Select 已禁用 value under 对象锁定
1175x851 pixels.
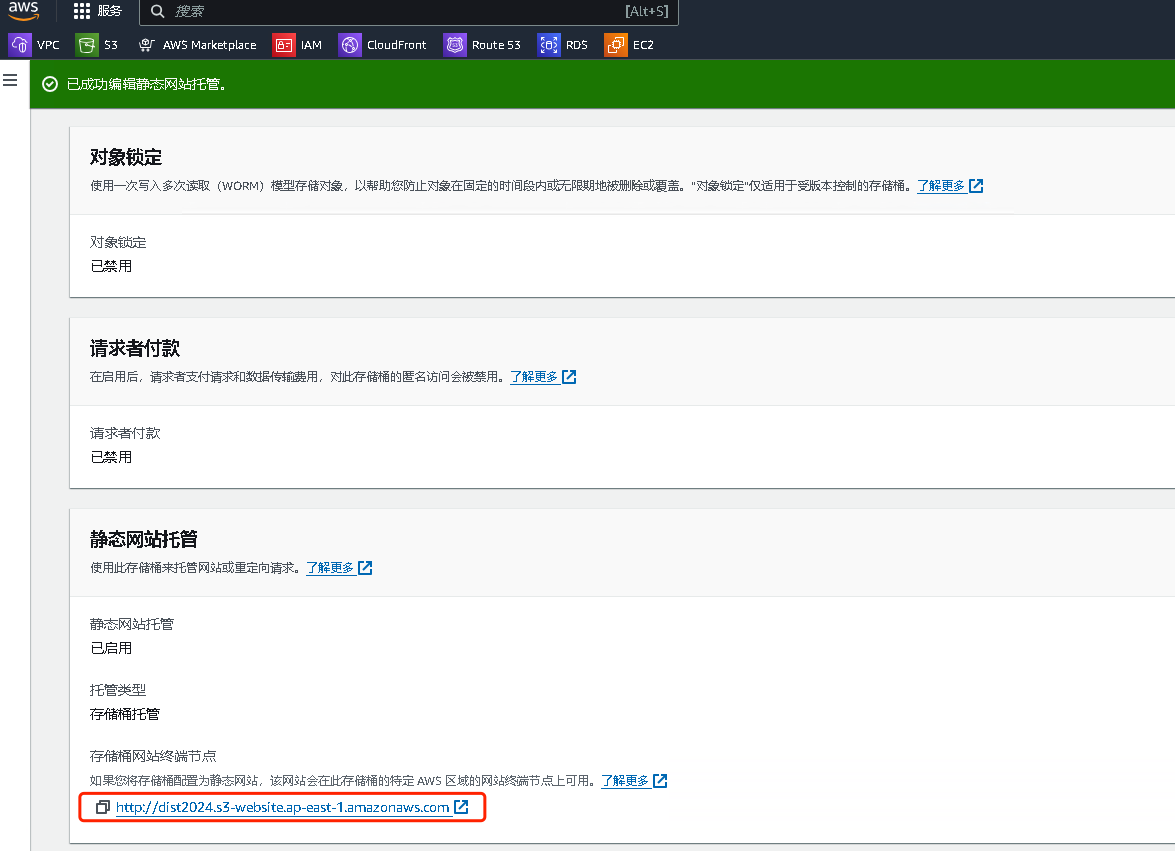click(x=111, y=266)
